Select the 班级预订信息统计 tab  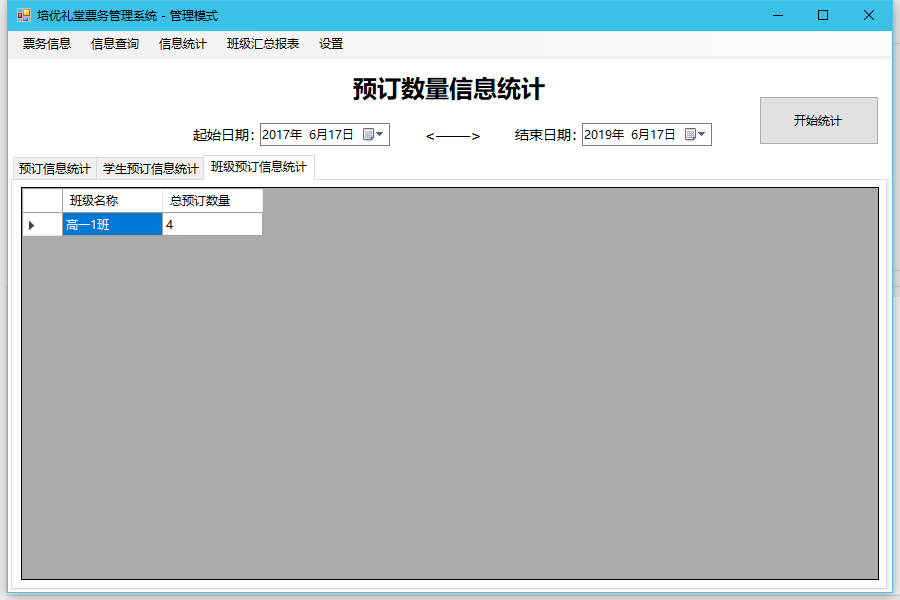(259, 167)
